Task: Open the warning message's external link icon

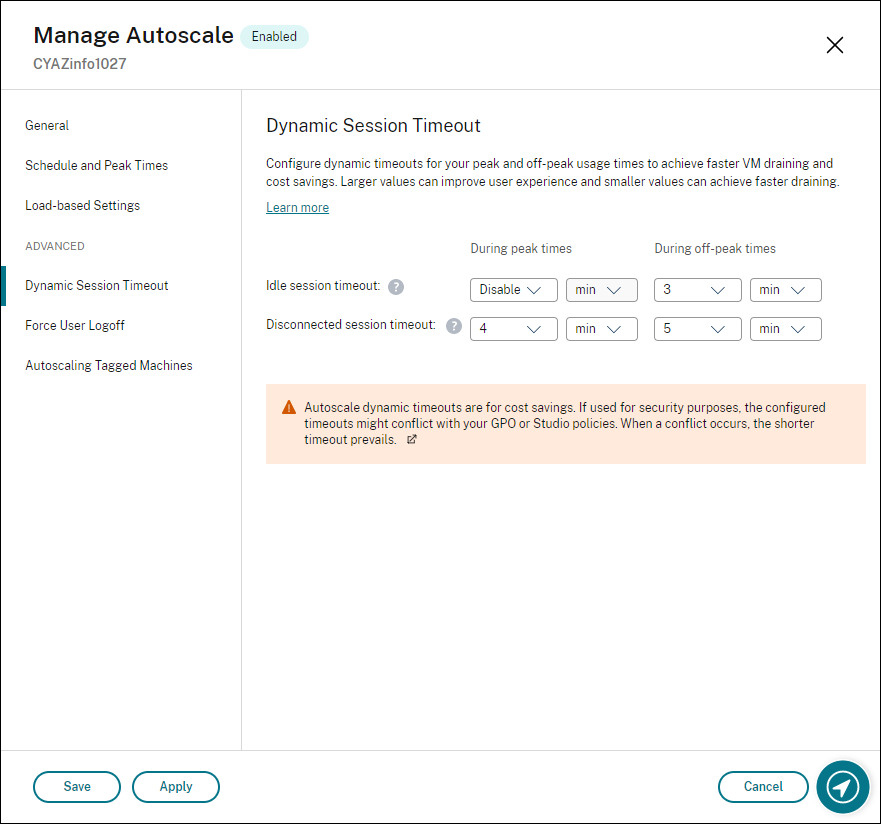Action: coord(411,439)
